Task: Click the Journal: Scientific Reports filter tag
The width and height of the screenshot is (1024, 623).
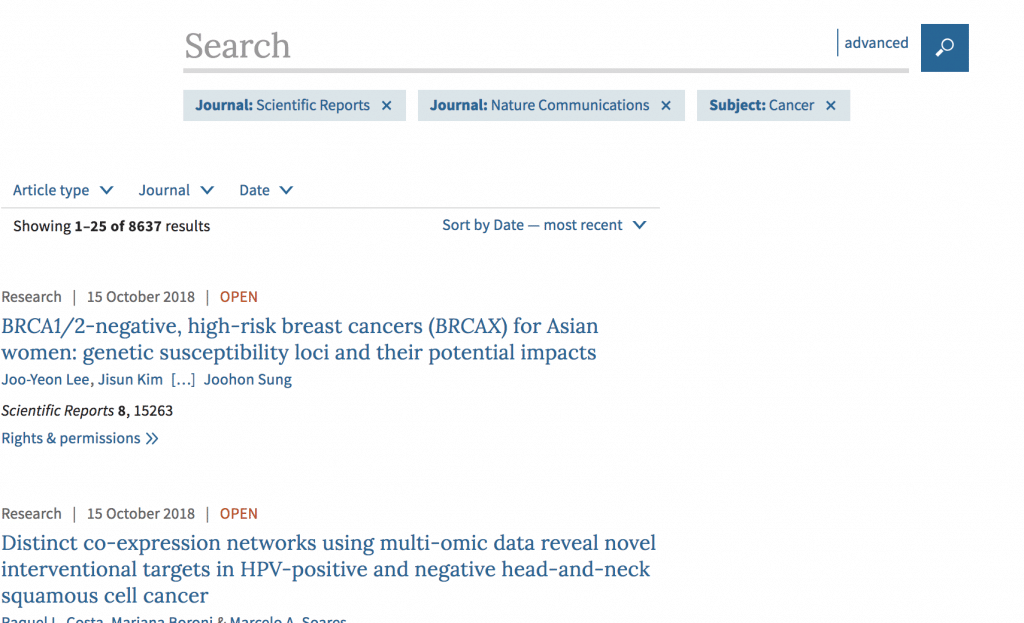Action: point(294,105)
